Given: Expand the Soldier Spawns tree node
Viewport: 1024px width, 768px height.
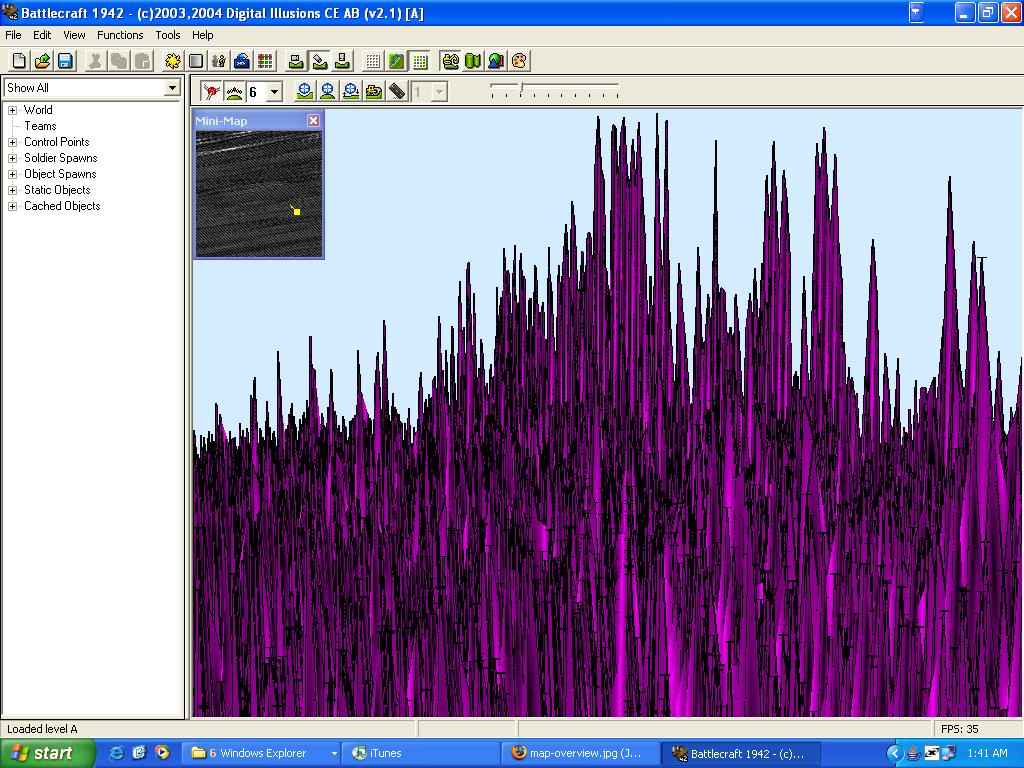Looking at the screenshot, I should [12, 158].
